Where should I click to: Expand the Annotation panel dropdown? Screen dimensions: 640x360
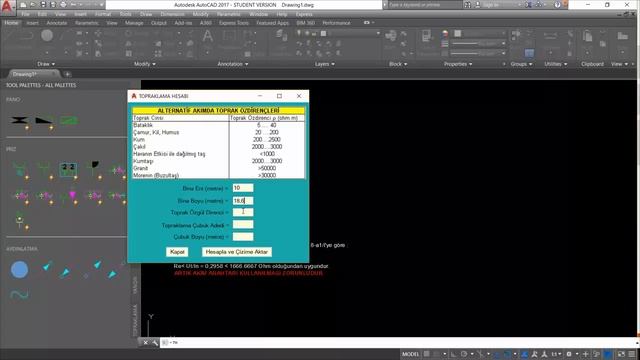233,64
